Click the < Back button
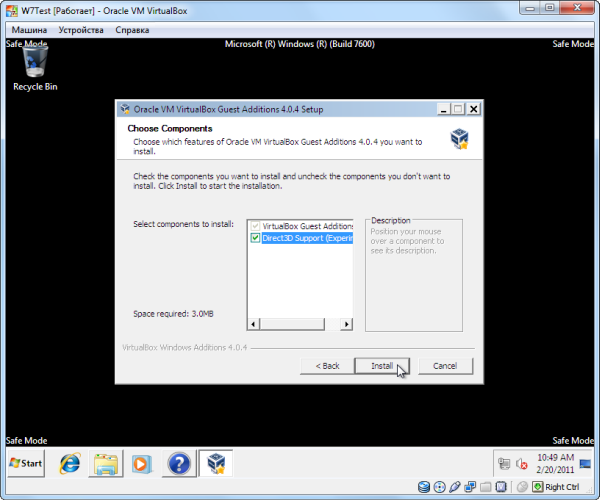The image size is (600, 500). click(x=327, y=366)
